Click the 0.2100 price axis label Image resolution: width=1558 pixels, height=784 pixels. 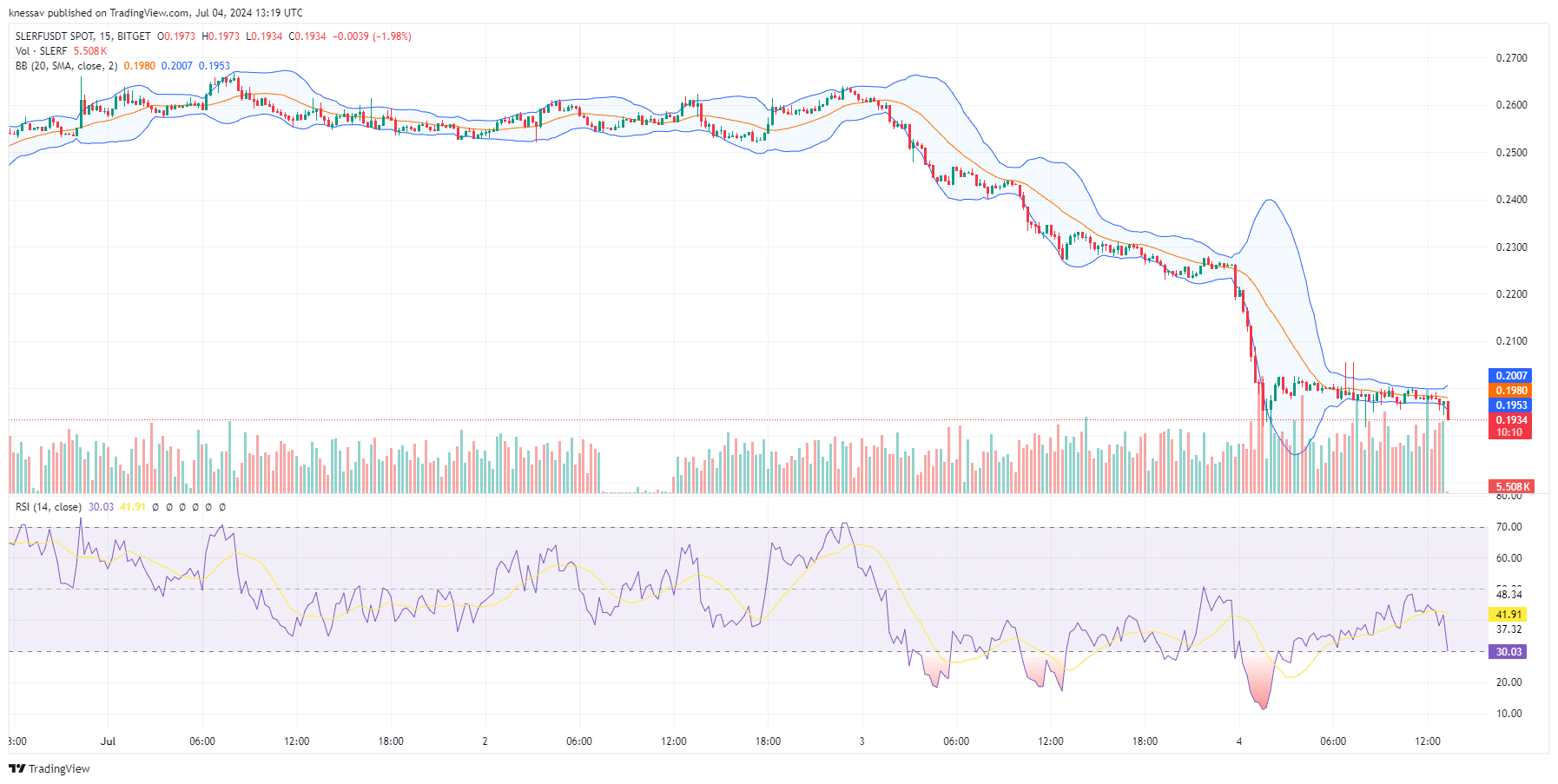point(1511,341)
